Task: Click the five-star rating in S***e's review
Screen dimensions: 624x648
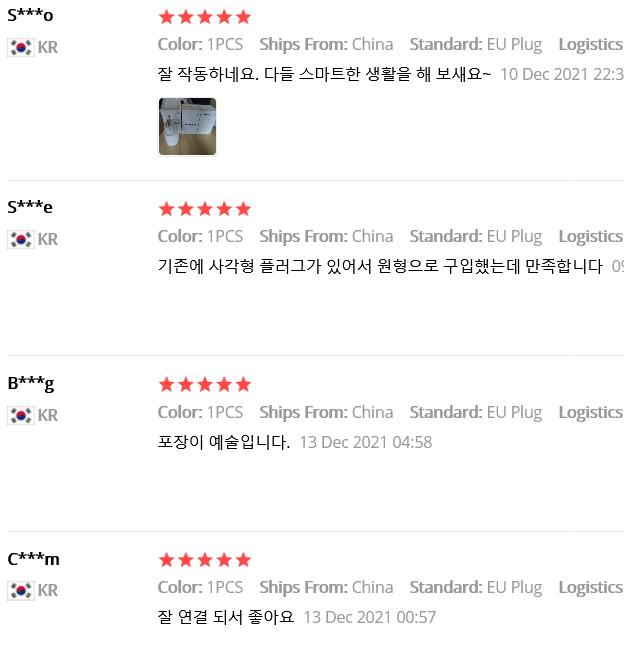Action: [205, 209]
